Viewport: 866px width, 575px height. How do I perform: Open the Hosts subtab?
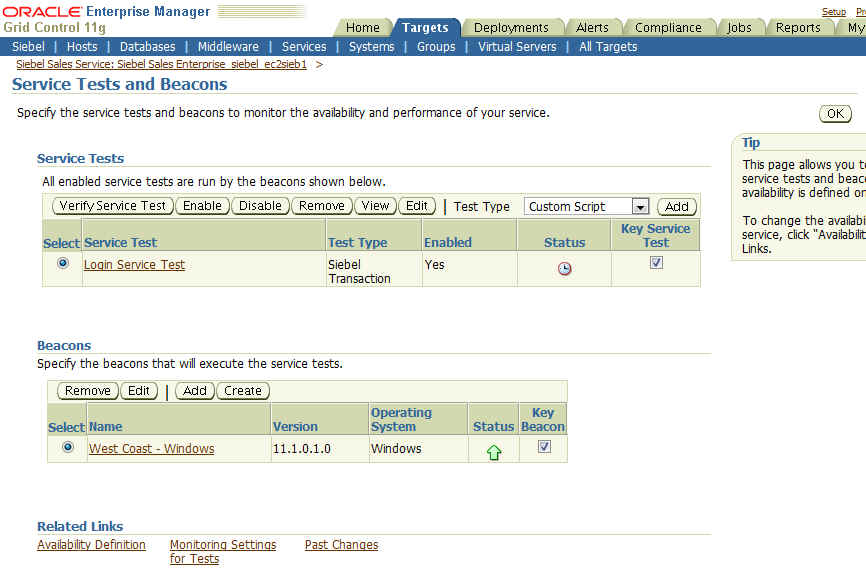pyautogui.click(x=82, y=47)
